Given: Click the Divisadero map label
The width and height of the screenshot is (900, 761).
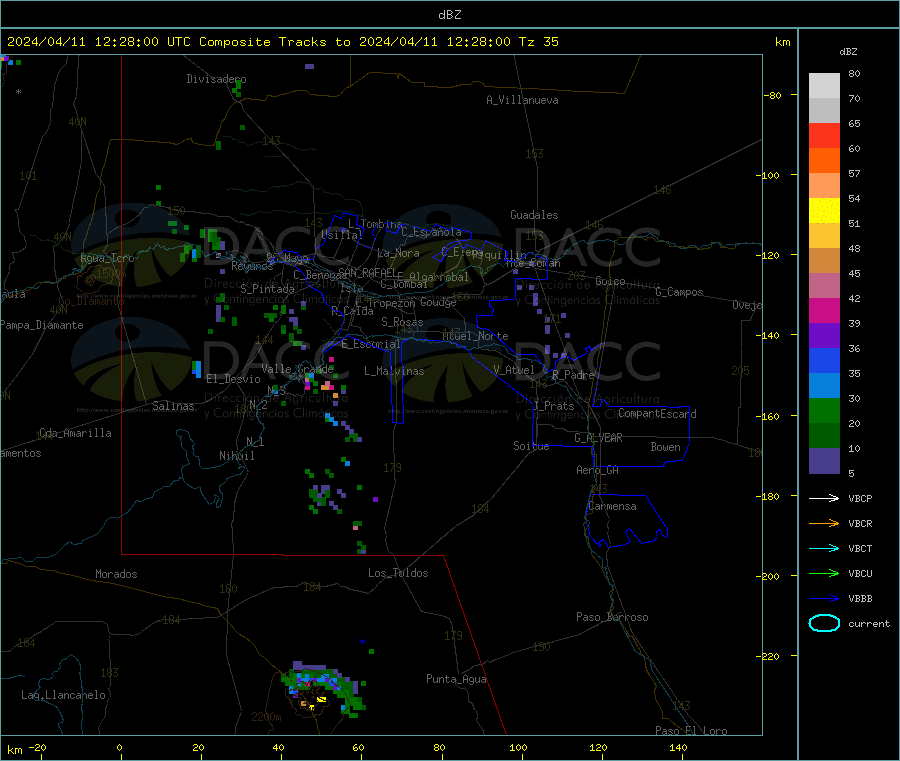Looking at the screenshot, I should click(216, 79).
